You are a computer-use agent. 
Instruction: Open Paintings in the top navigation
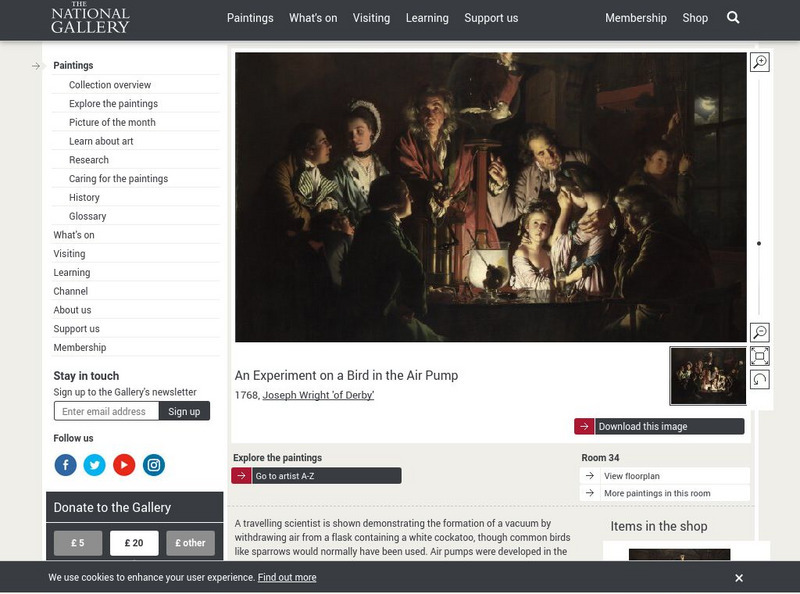pyautogui.click(x=250, y=18)
